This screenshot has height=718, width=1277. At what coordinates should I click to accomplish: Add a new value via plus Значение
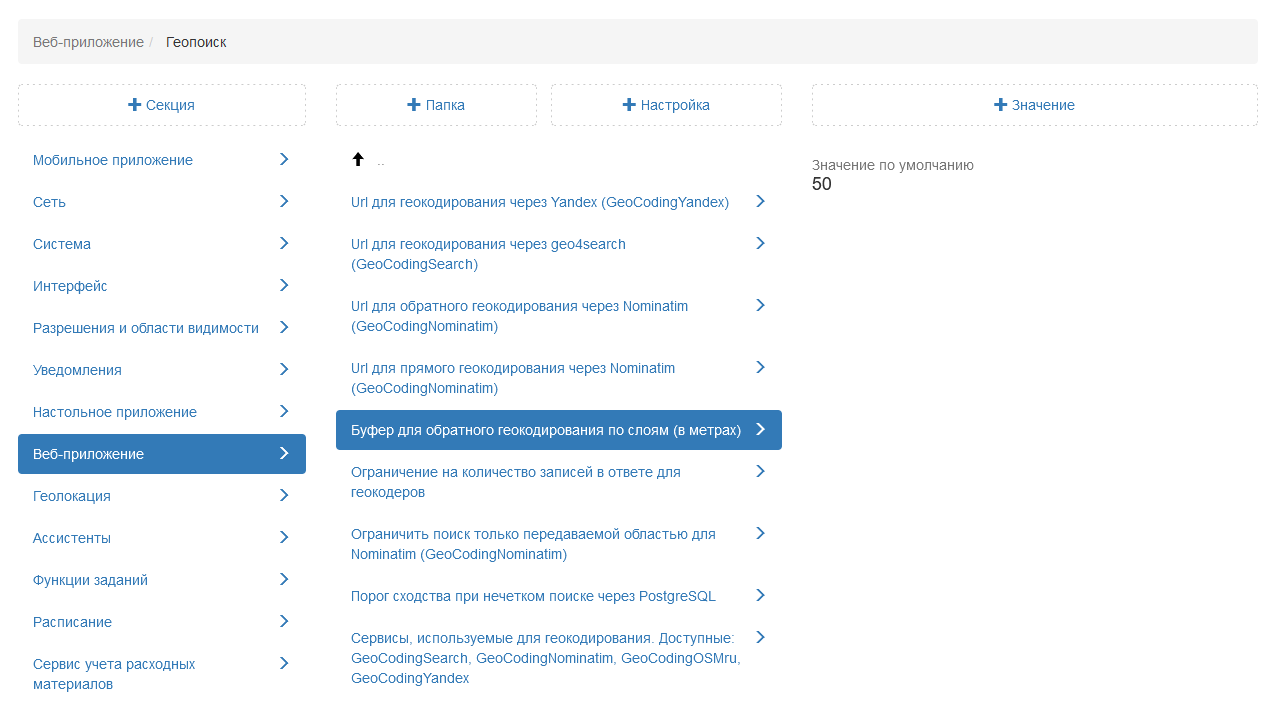point(1034,105)
